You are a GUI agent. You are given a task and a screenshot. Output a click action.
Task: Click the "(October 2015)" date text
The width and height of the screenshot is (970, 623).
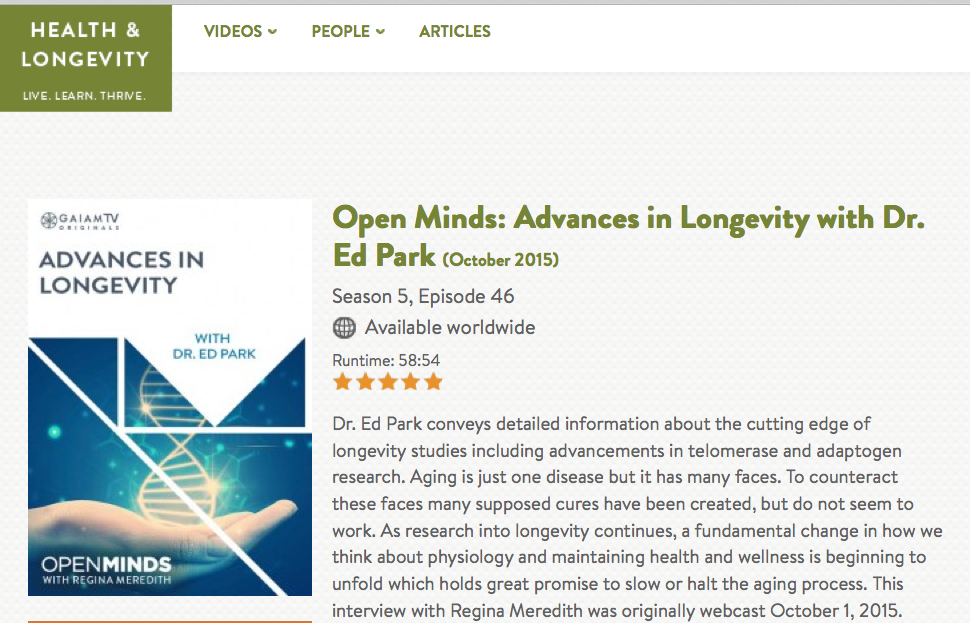point(500,260)
